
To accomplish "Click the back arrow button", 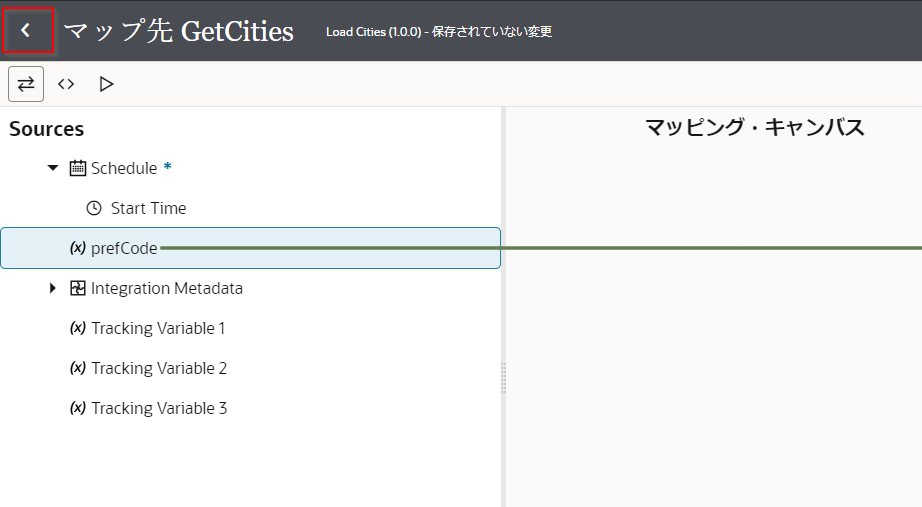I will coord(26,31).
